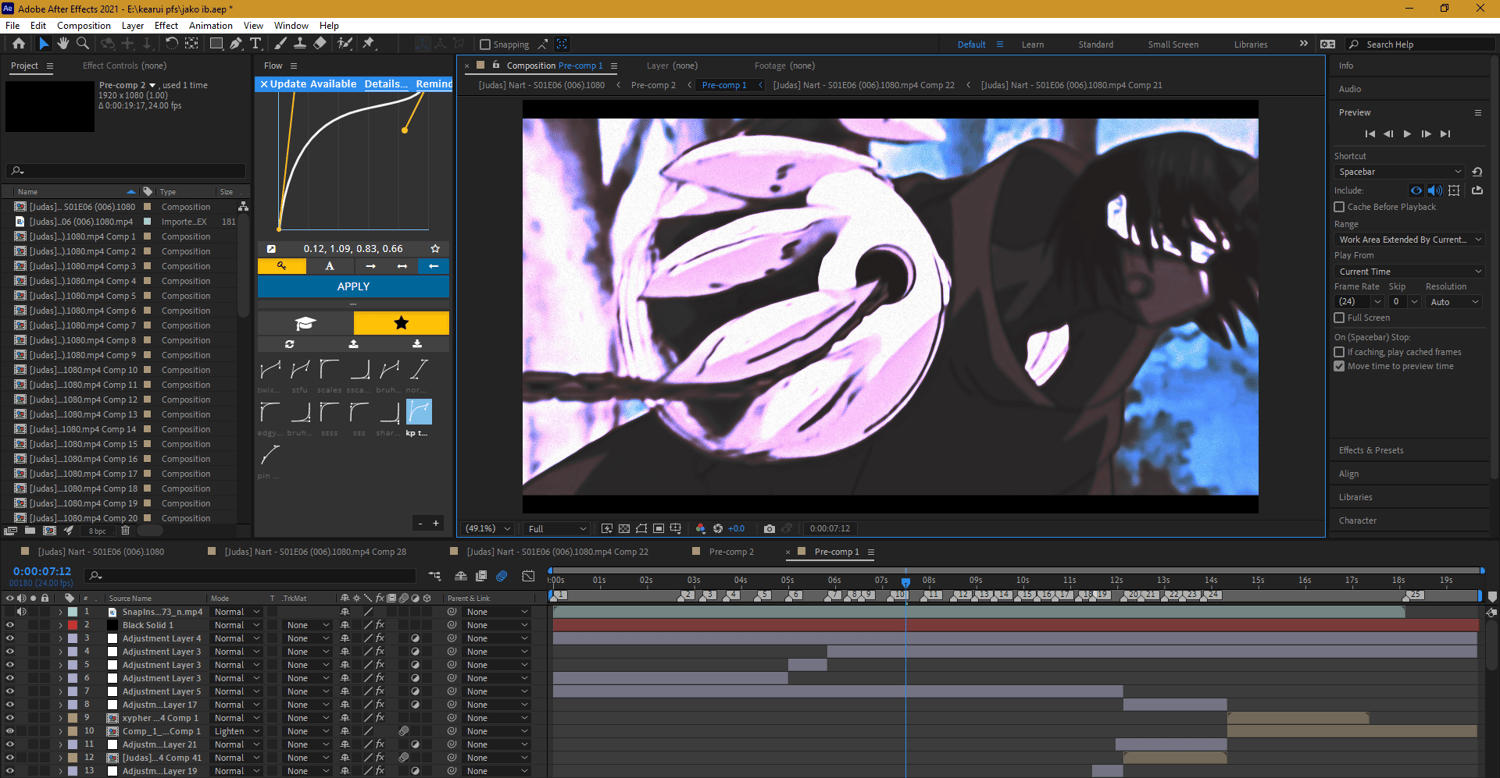Mute audio of SnapIns mp4 layer
Image resolution: width=1500 pixels, height=778 pixels.
point(21,612)
